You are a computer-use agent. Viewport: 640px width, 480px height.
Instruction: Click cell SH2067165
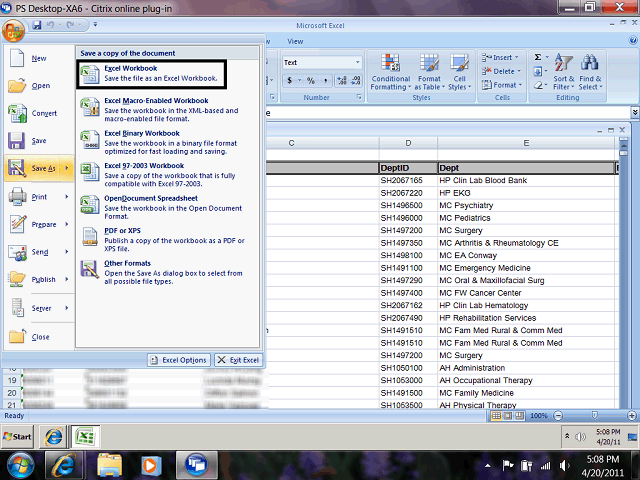pyautogui.click(x=408, y=180)
